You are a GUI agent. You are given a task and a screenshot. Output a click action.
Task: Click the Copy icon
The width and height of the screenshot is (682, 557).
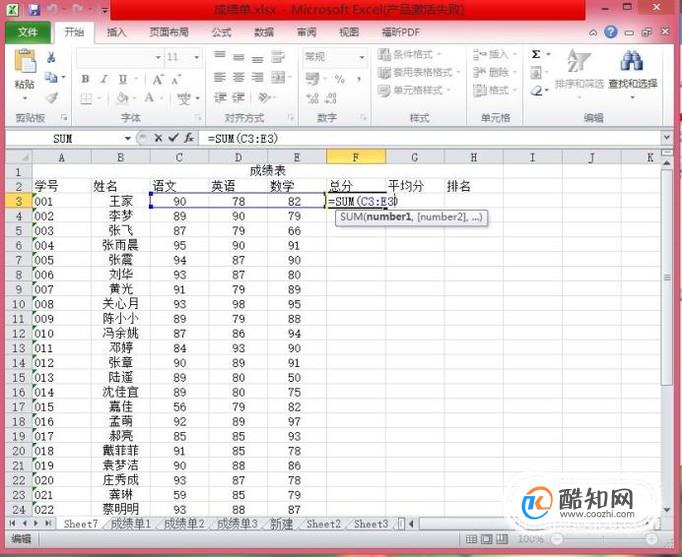(x=51, y=78)
